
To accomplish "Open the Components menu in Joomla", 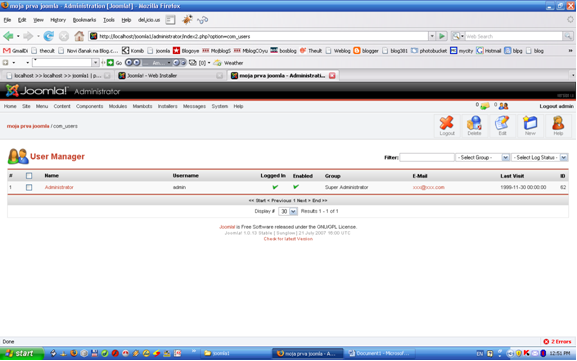I will 89,106.
